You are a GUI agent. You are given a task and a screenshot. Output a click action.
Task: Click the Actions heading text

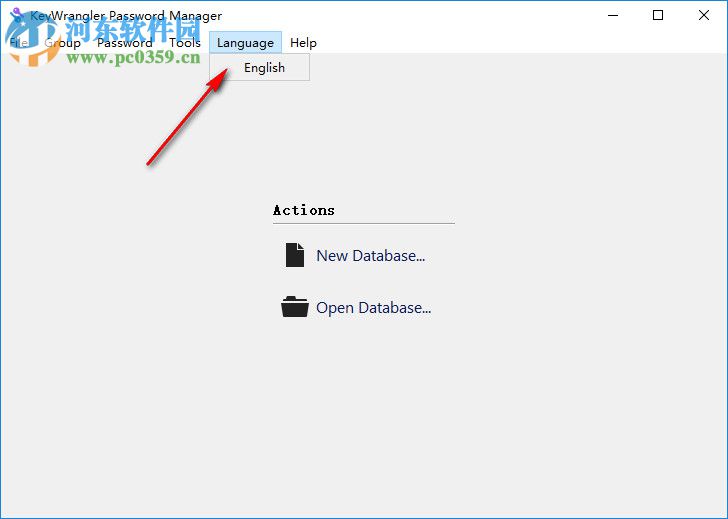click(304, 210)
